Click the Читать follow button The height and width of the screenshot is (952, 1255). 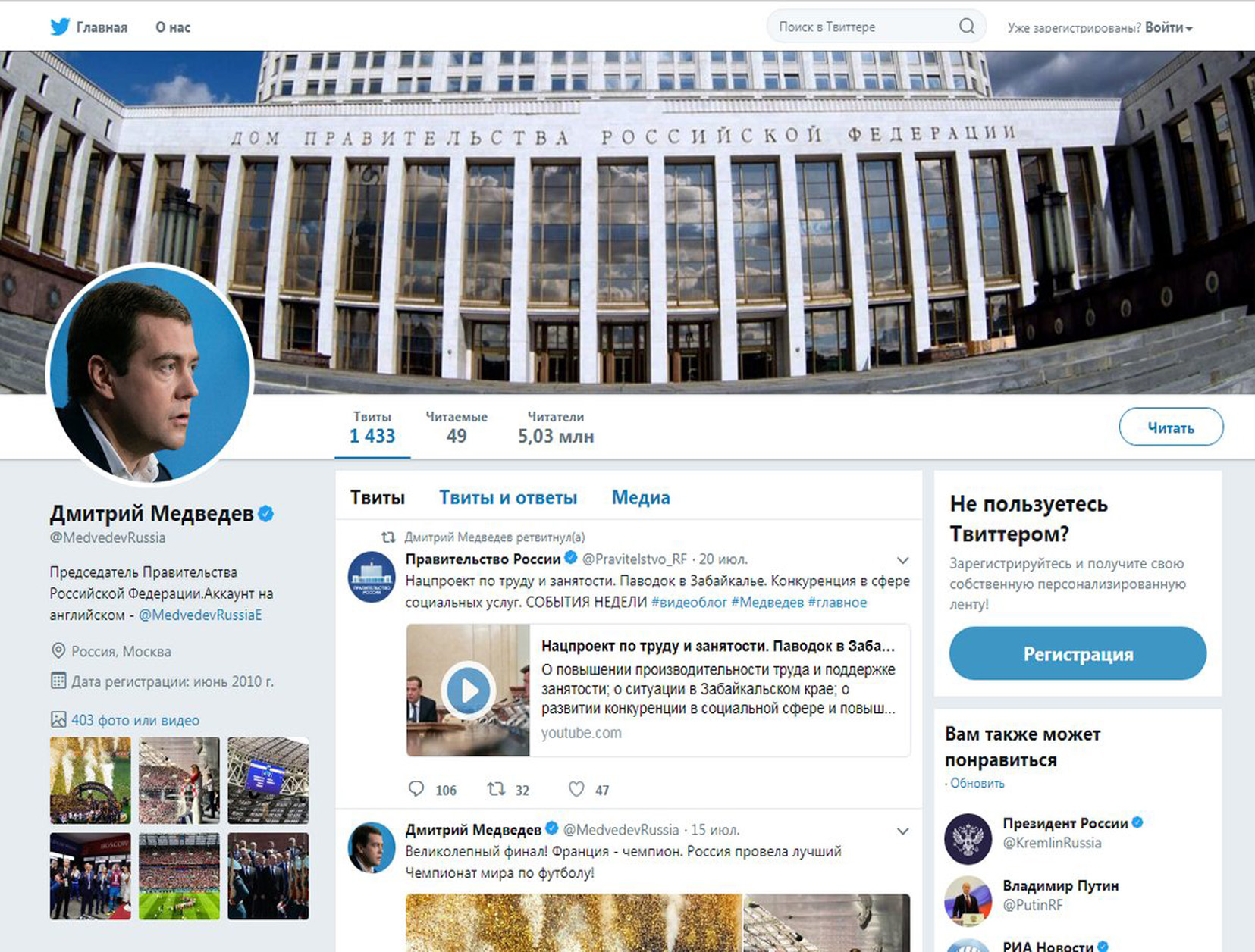point(1171,427)
